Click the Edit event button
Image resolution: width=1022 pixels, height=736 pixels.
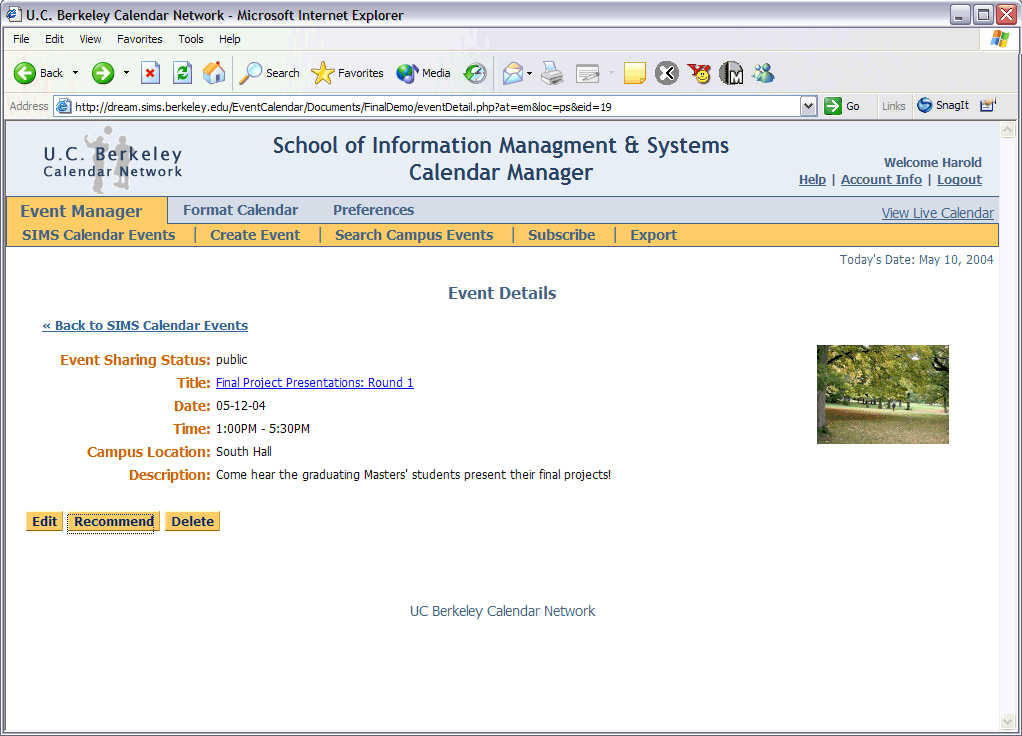pos(44,522)
